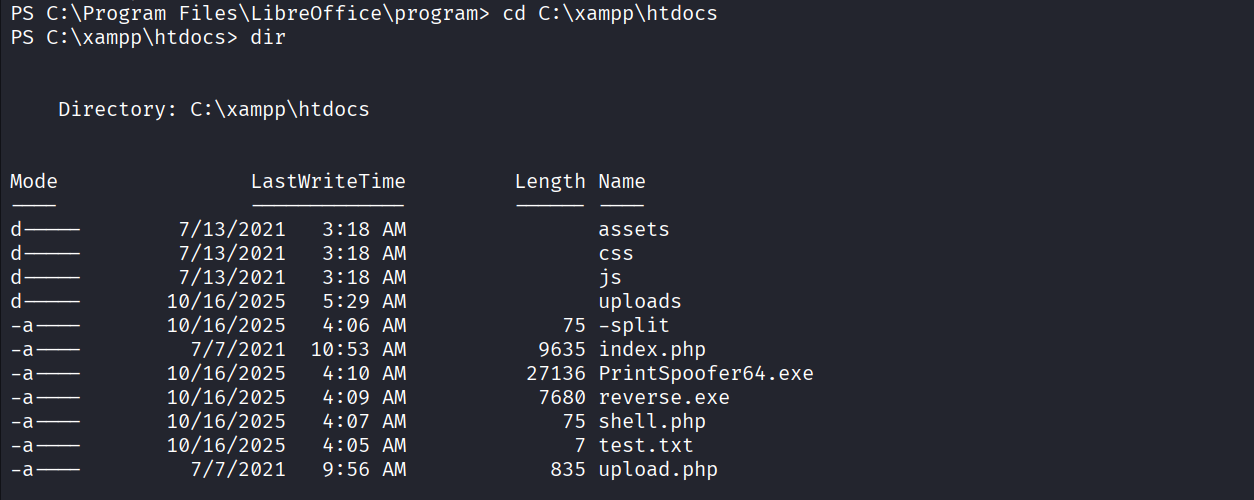Select the Directory: C:\xampp\htdocs line

pyautogui.click(x=214, y=110)
